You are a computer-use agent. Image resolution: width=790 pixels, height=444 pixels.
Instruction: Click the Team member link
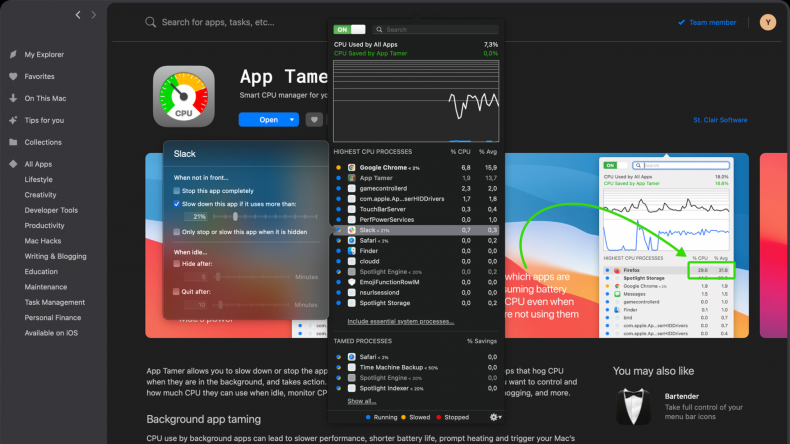(x=712, y=22)
